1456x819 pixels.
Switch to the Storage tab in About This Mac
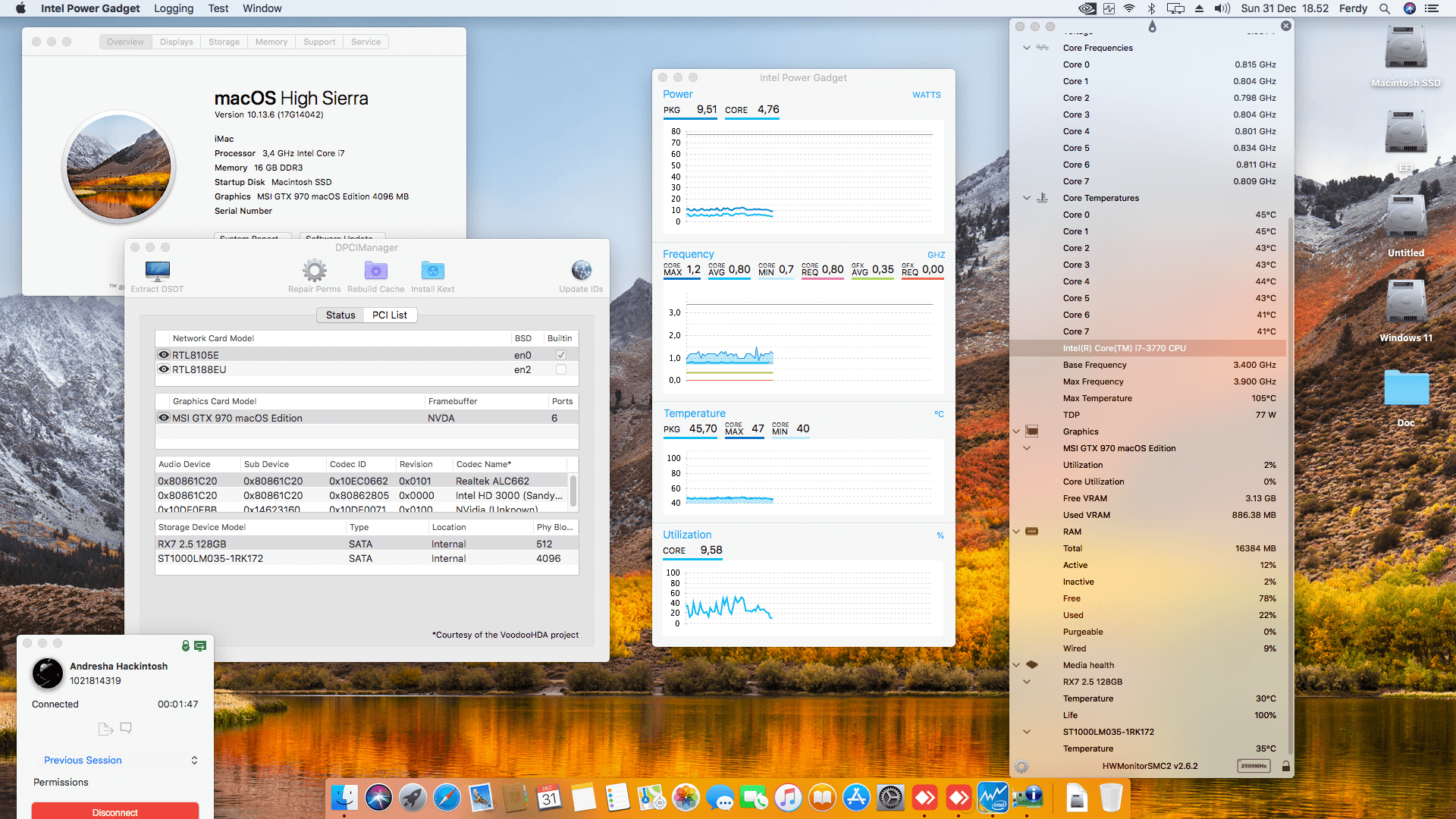(x=224, y=42)
